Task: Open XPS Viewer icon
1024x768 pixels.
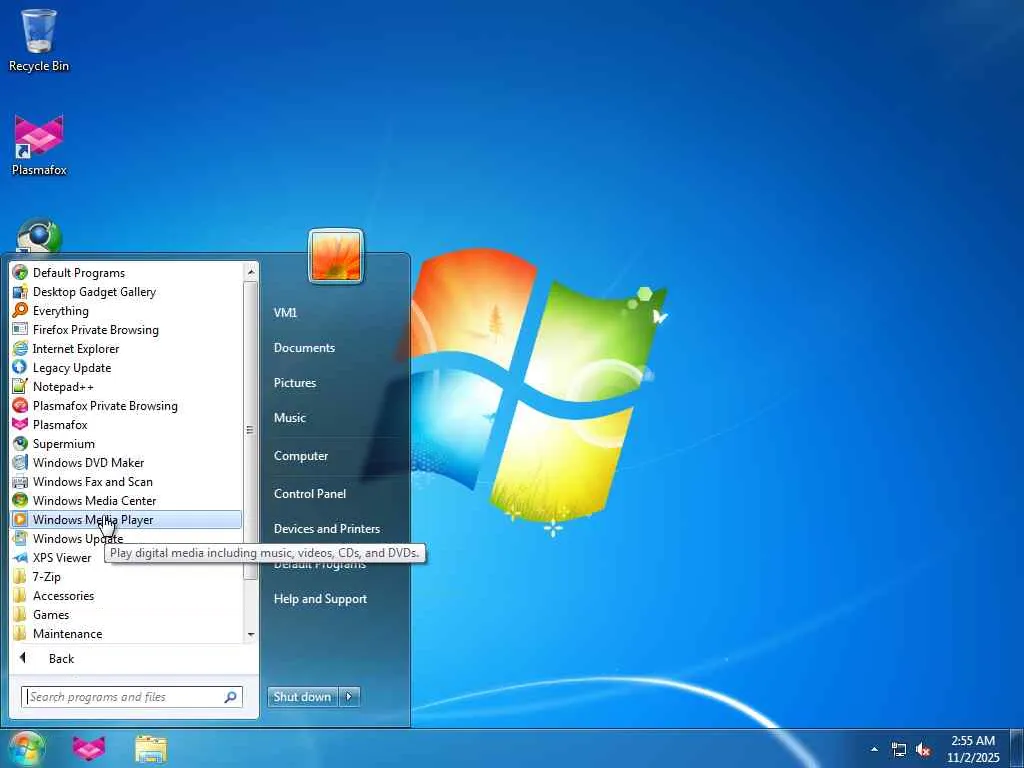Action: pyautogui.click(x=20, y=557)
